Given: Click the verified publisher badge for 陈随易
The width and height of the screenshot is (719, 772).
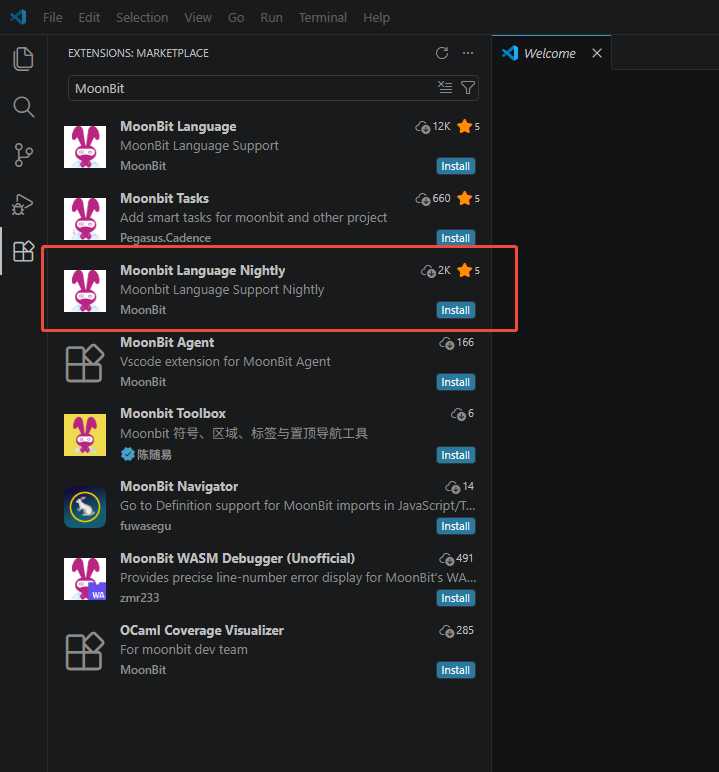Looking at the screenshot, I should 128,454.
